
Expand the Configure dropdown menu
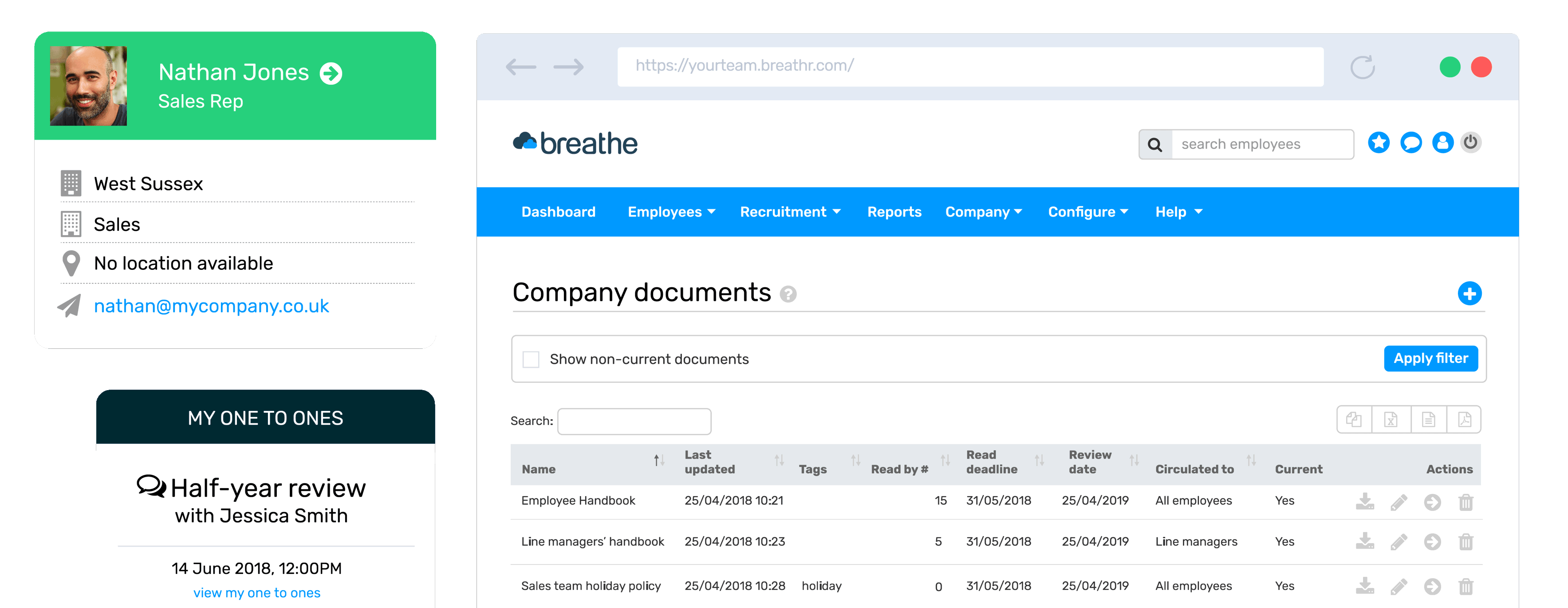[1085, 212]
